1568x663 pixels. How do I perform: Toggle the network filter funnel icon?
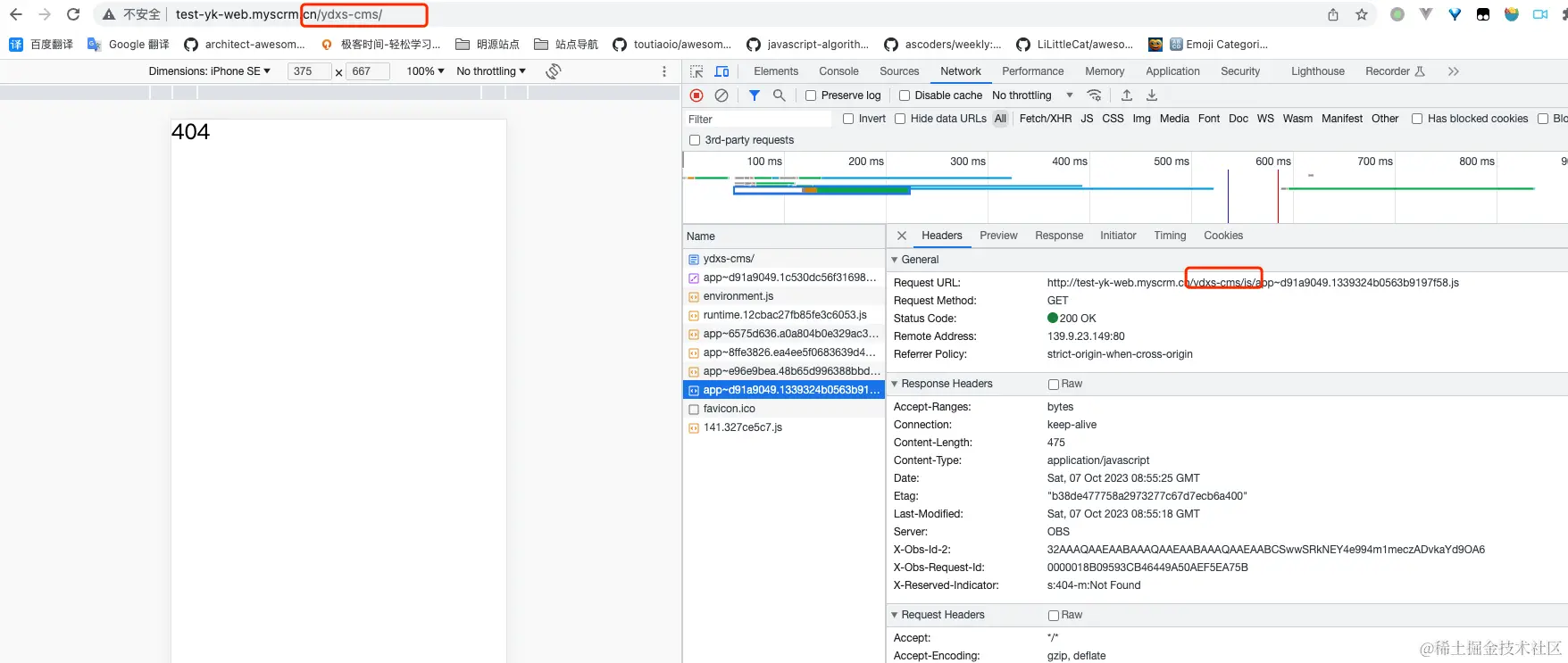(x=755, y=95)
